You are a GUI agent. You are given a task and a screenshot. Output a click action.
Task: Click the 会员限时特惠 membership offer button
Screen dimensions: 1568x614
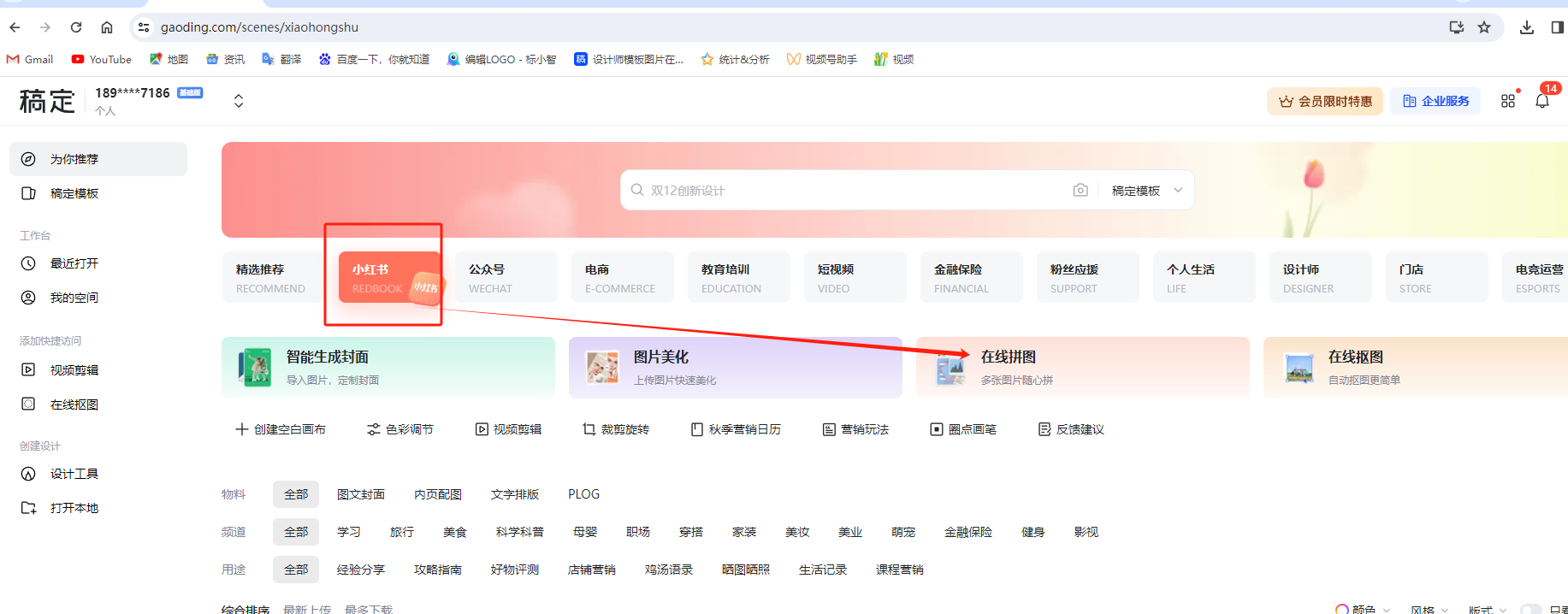pos(1324,101)
